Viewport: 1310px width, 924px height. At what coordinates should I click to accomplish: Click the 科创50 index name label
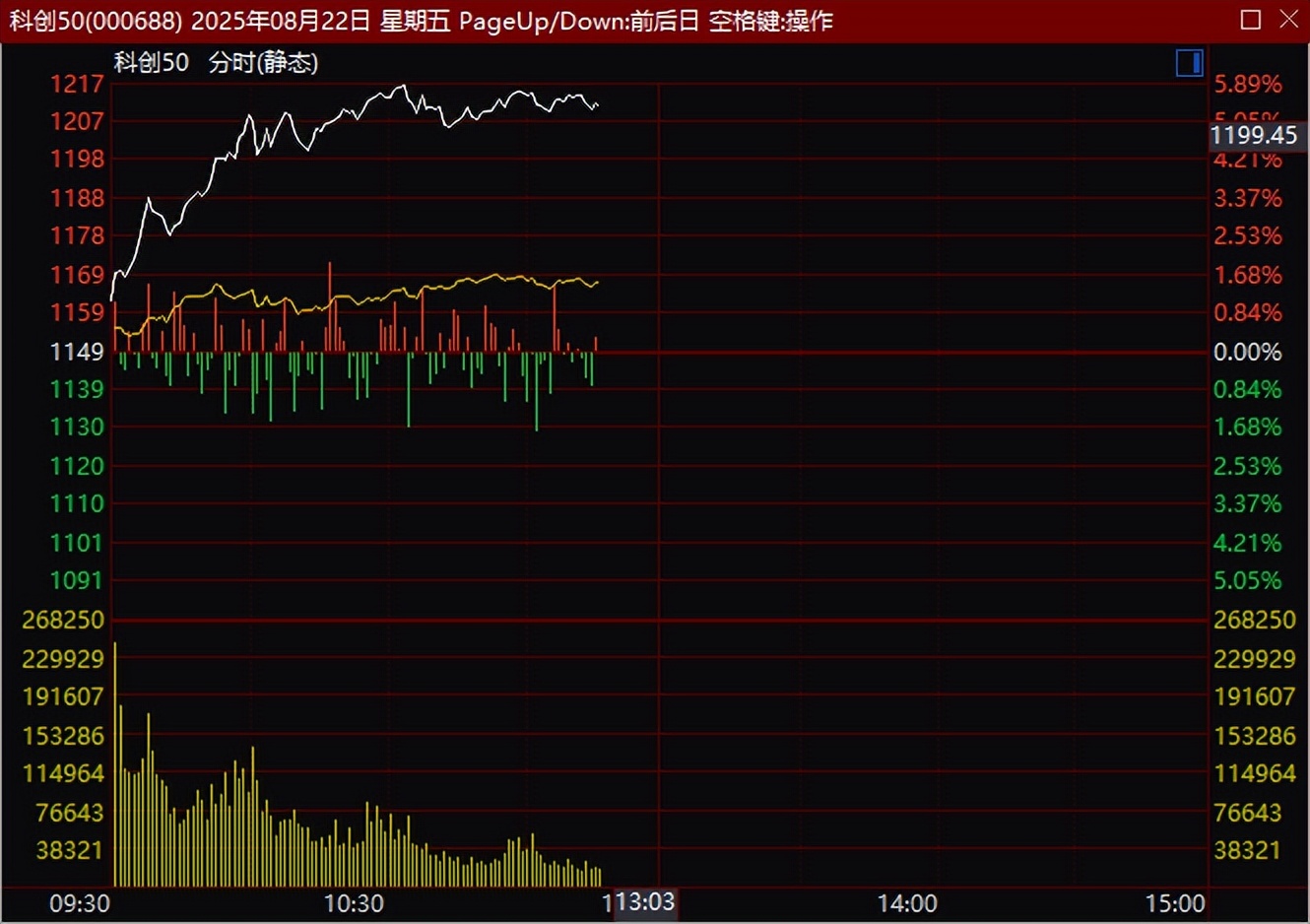[x=152, y=62]
